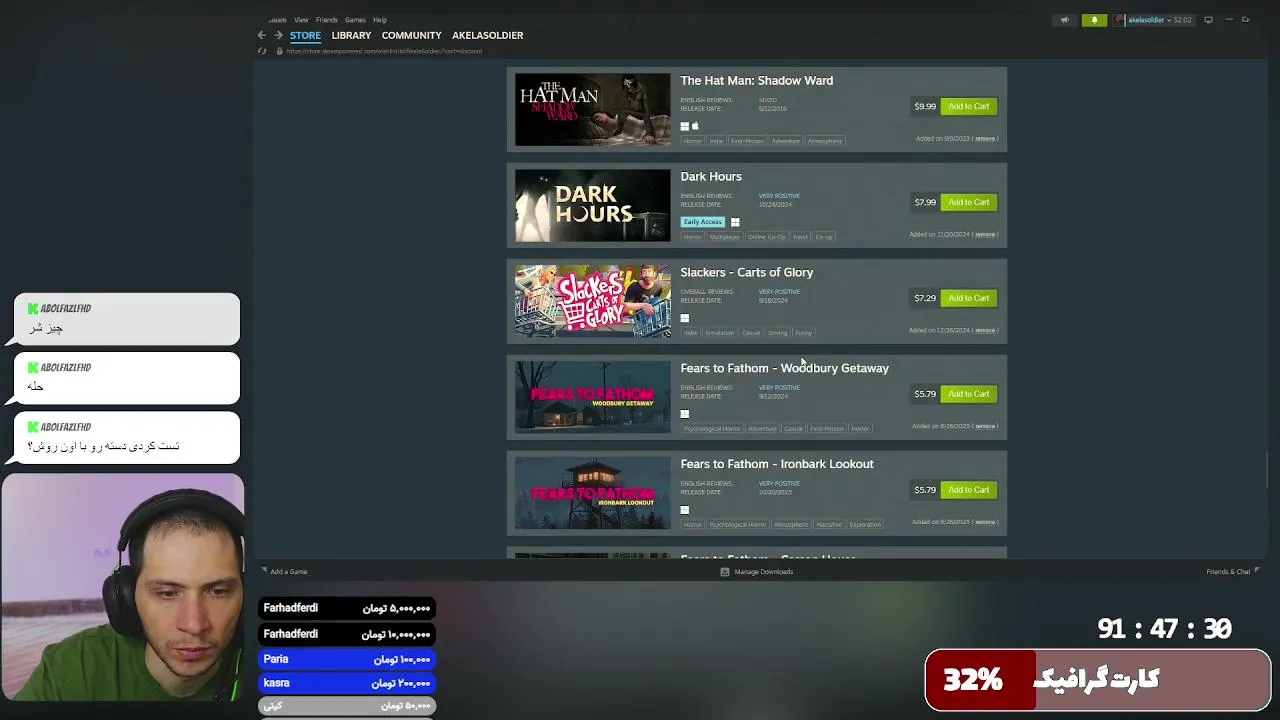This screenshot has height=720, width=1280.
Task: Open the Dark Hours title link
Action: point(711,177)
